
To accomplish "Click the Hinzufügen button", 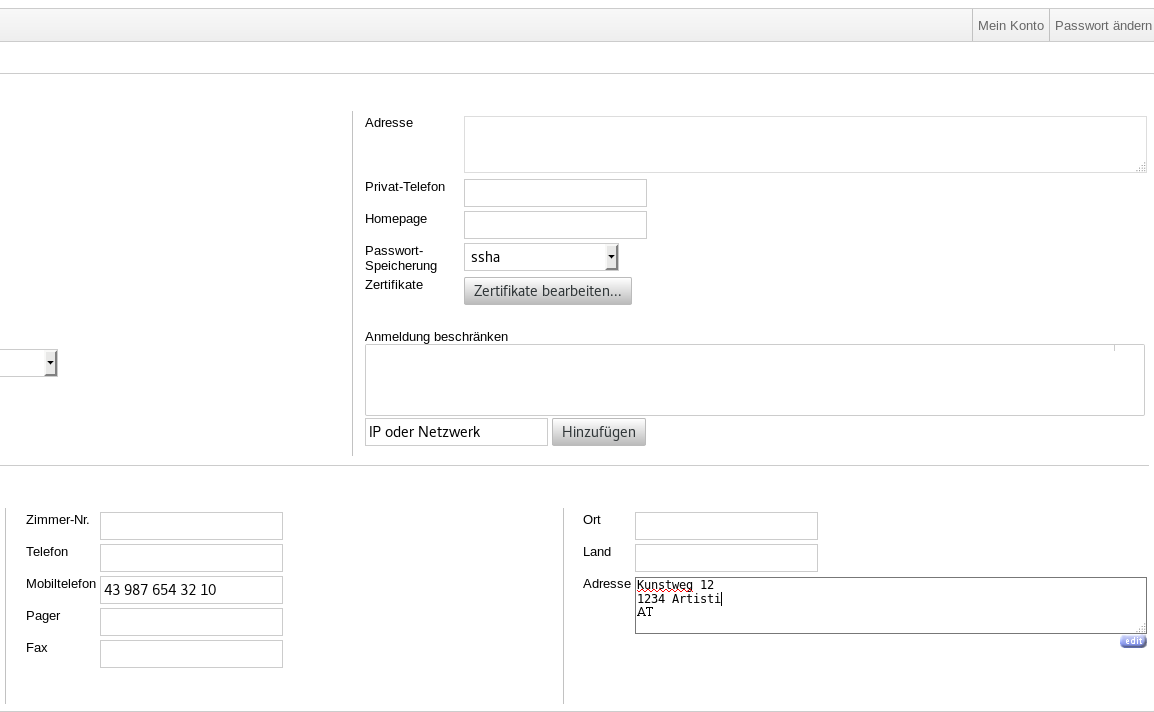I will 598,432.
